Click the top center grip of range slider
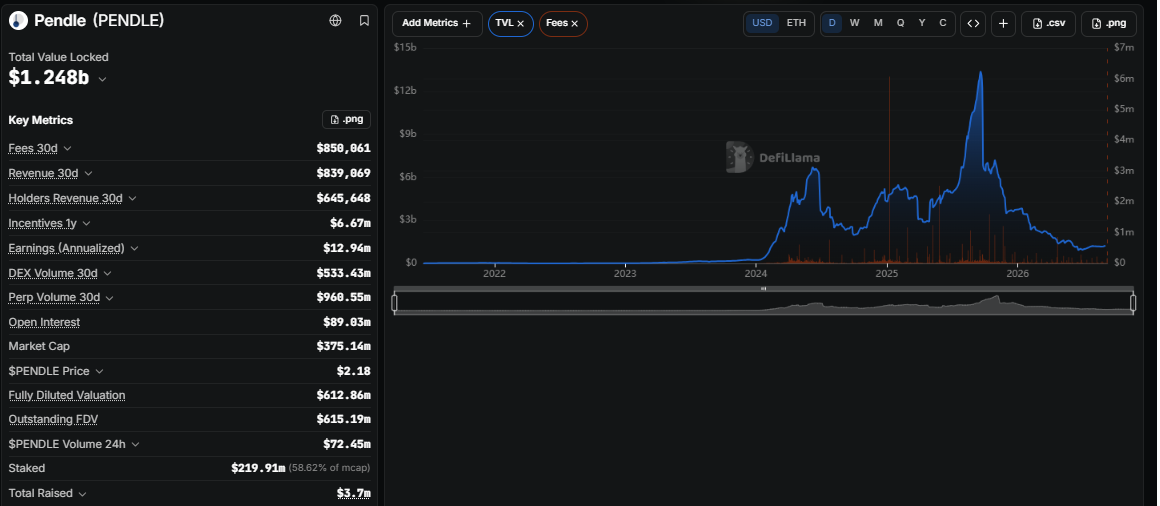The height and width of the screenshot is (506, 1160). click(x=763, y=289)
